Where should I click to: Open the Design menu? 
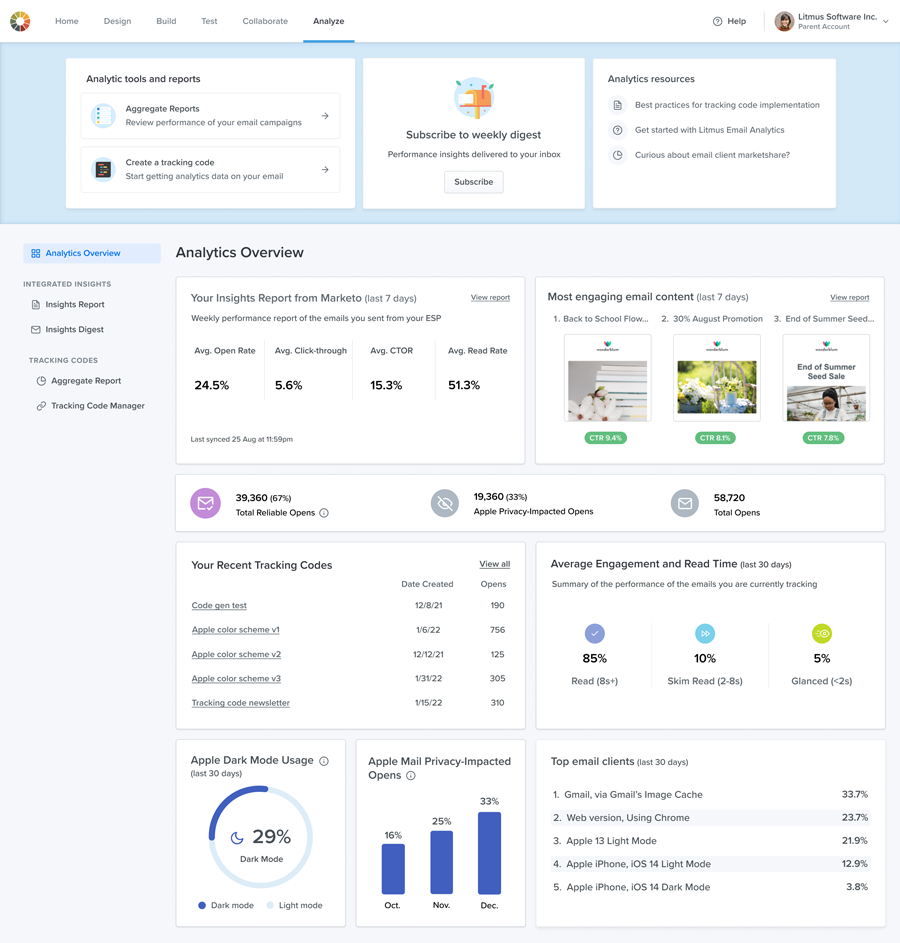pos(117,21)
